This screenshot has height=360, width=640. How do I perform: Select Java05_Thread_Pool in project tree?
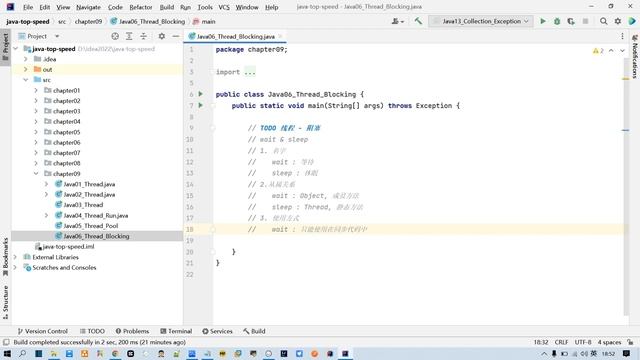coord(91,226)
